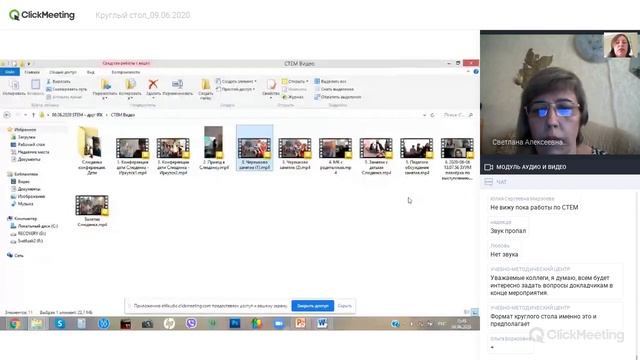Click the 09.06.2020 STEM breadcrumb segment
The image size is (640, 360).
pos(77,115)
